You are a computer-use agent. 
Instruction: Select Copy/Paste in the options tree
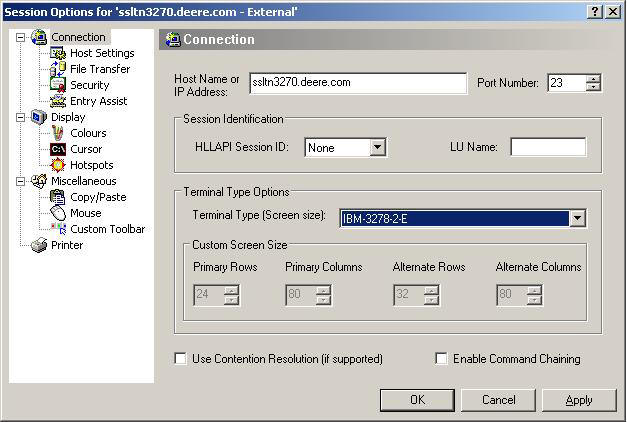[x=98, y=197]
